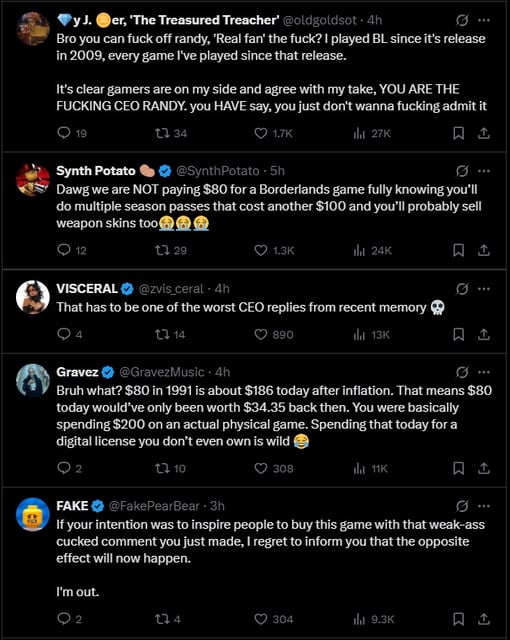Like the Treasured Treacher's tweet with 1.7K likes

(x=261, y=133)
